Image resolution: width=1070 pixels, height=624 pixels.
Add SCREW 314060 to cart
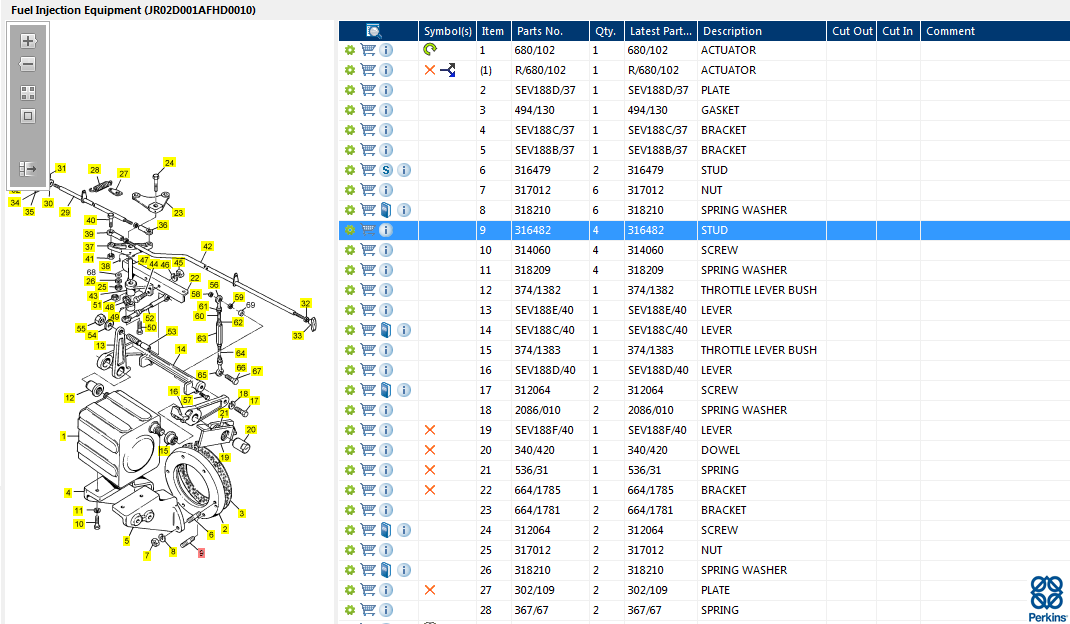click(x=368, y=250)
